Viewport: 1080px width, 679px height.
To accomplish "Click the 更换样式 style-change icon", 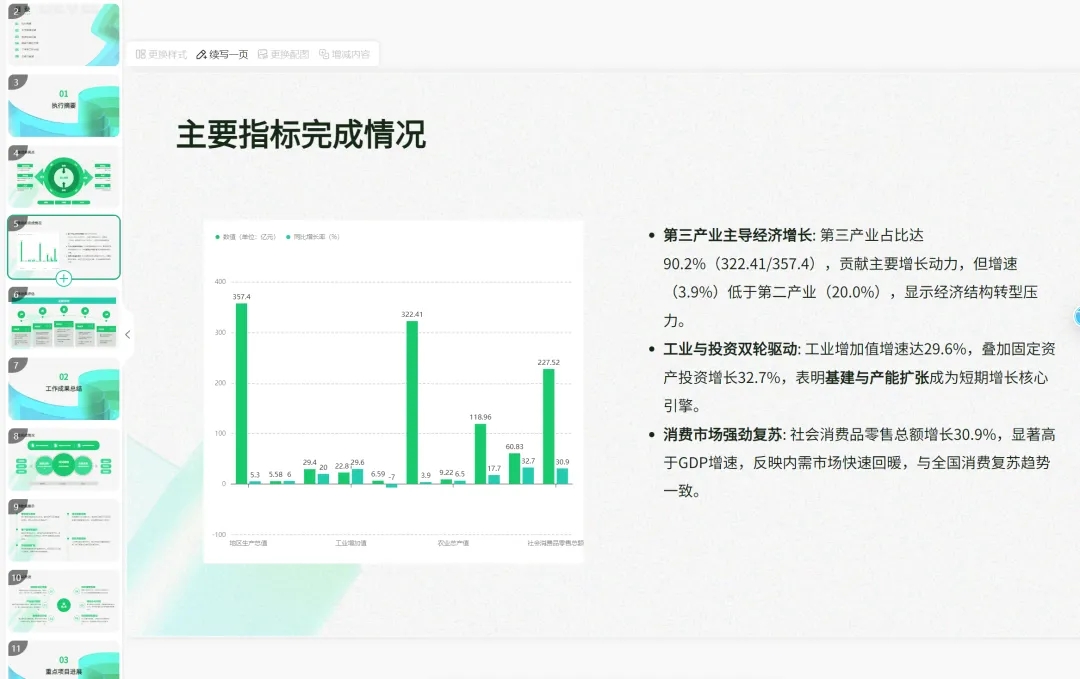I will pos(139,55).
